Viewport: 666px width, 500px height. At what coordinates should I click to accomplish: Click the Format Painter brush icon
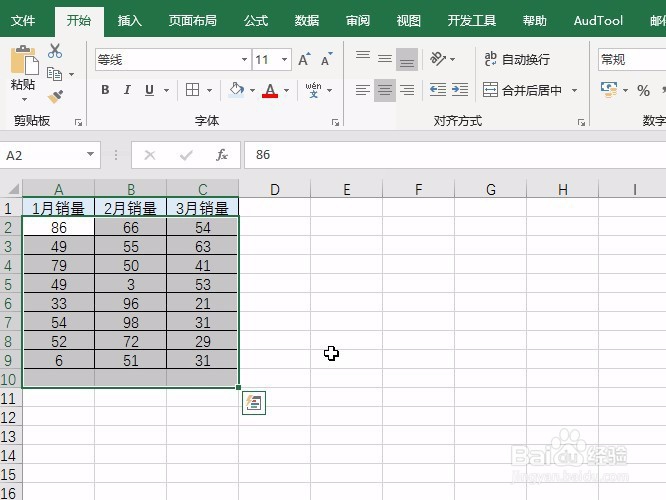(x=55, y=97)
